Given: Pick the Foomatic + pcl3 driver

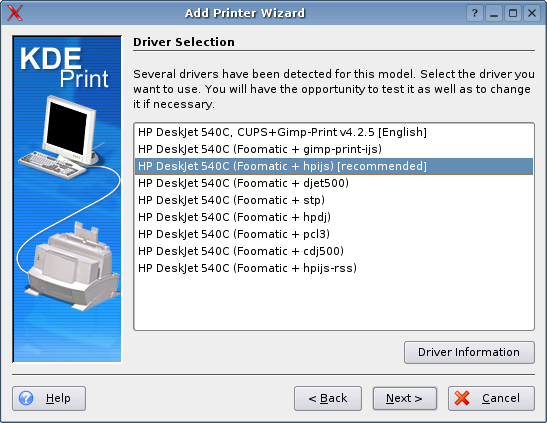Looking at the screenshot, I should tap(334, 234).
